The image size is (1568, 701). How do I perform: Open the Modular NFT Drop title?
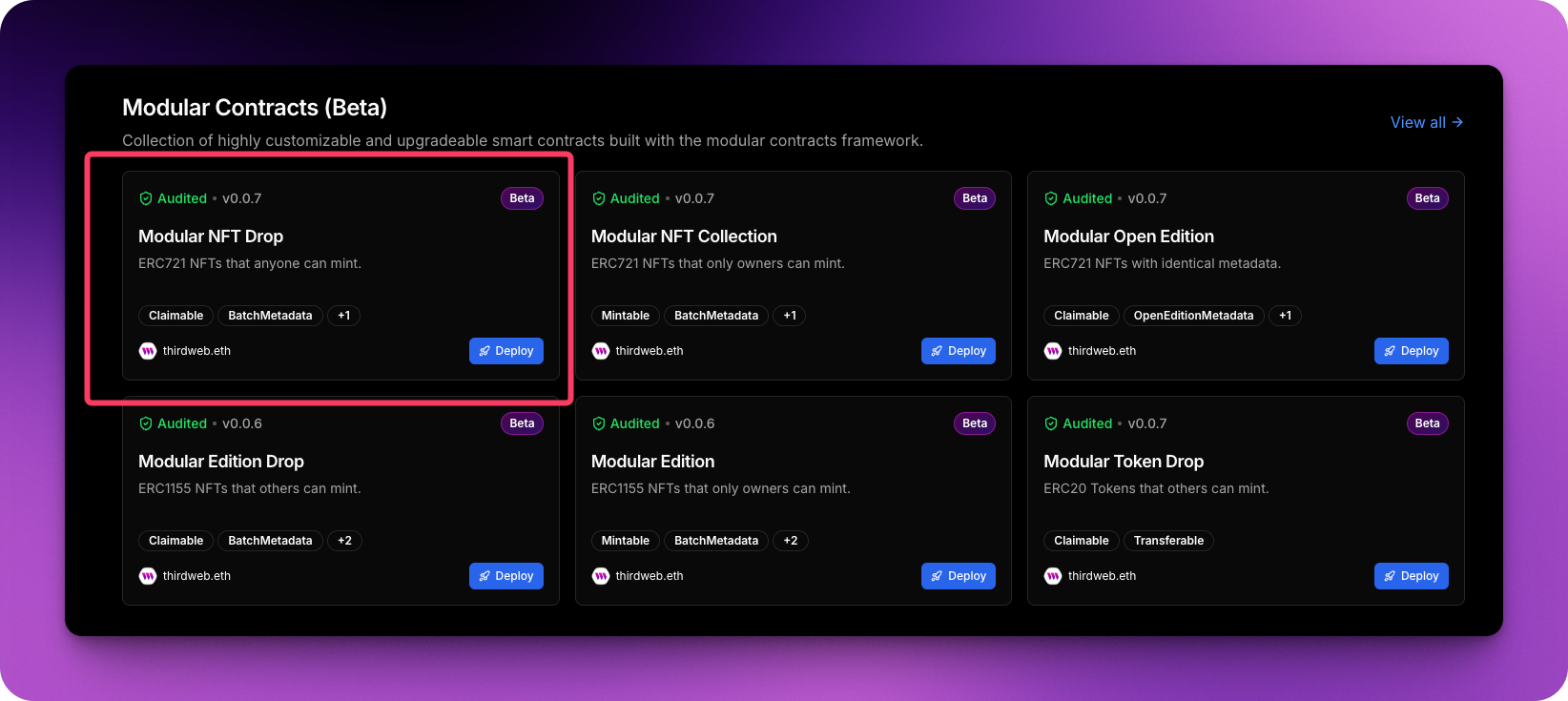tap(211, 237)
